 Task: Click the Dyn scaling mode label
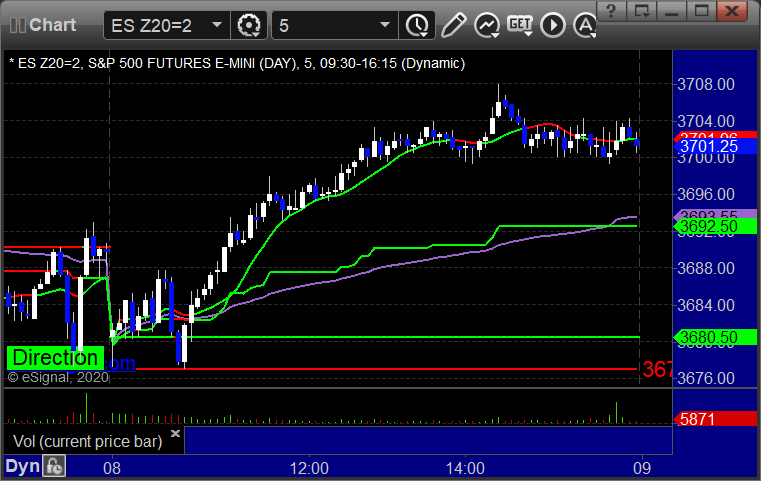coord(22,466)
